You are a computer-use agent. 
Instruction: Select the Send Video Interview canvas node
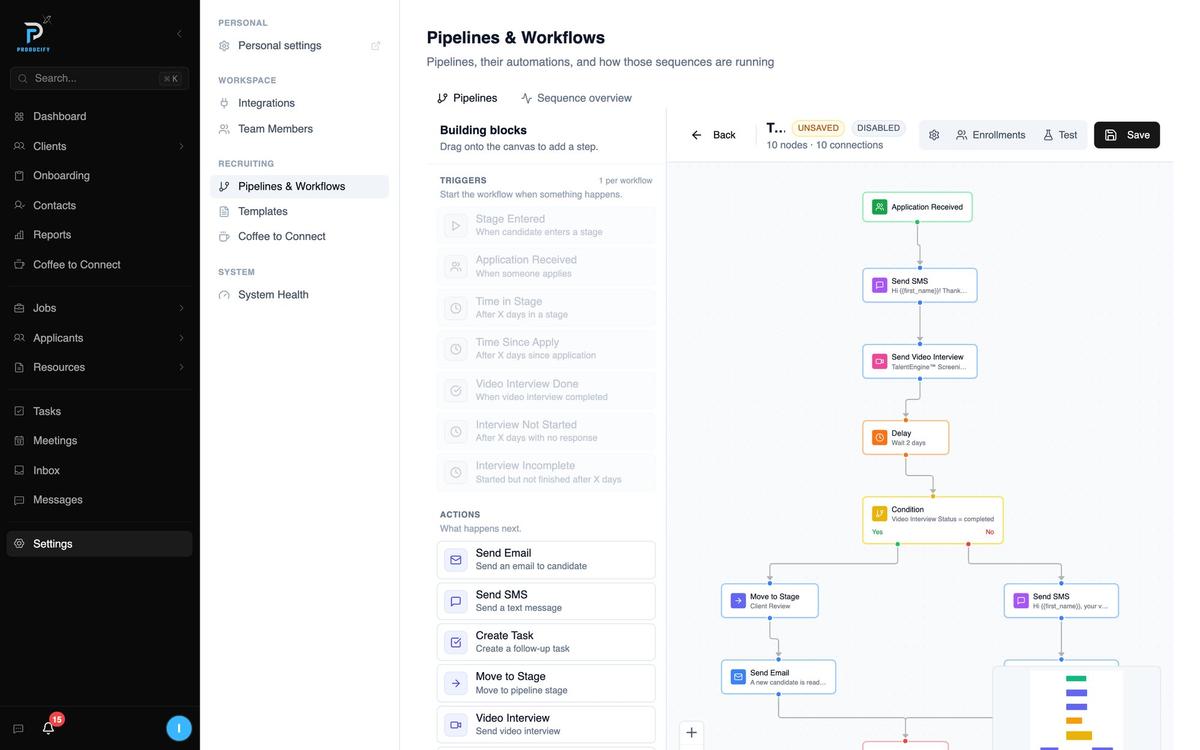tap(920, 361)
